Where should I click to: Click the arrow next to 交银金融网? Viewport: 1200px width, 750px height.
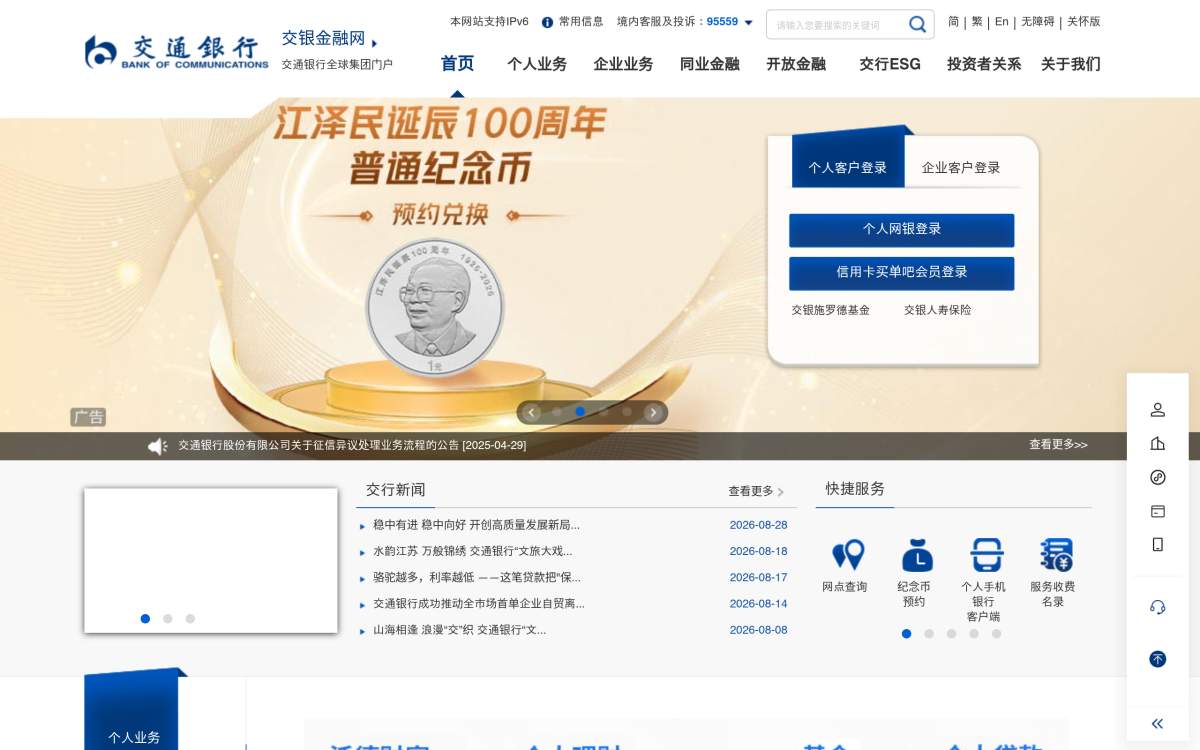coord(375,43)
